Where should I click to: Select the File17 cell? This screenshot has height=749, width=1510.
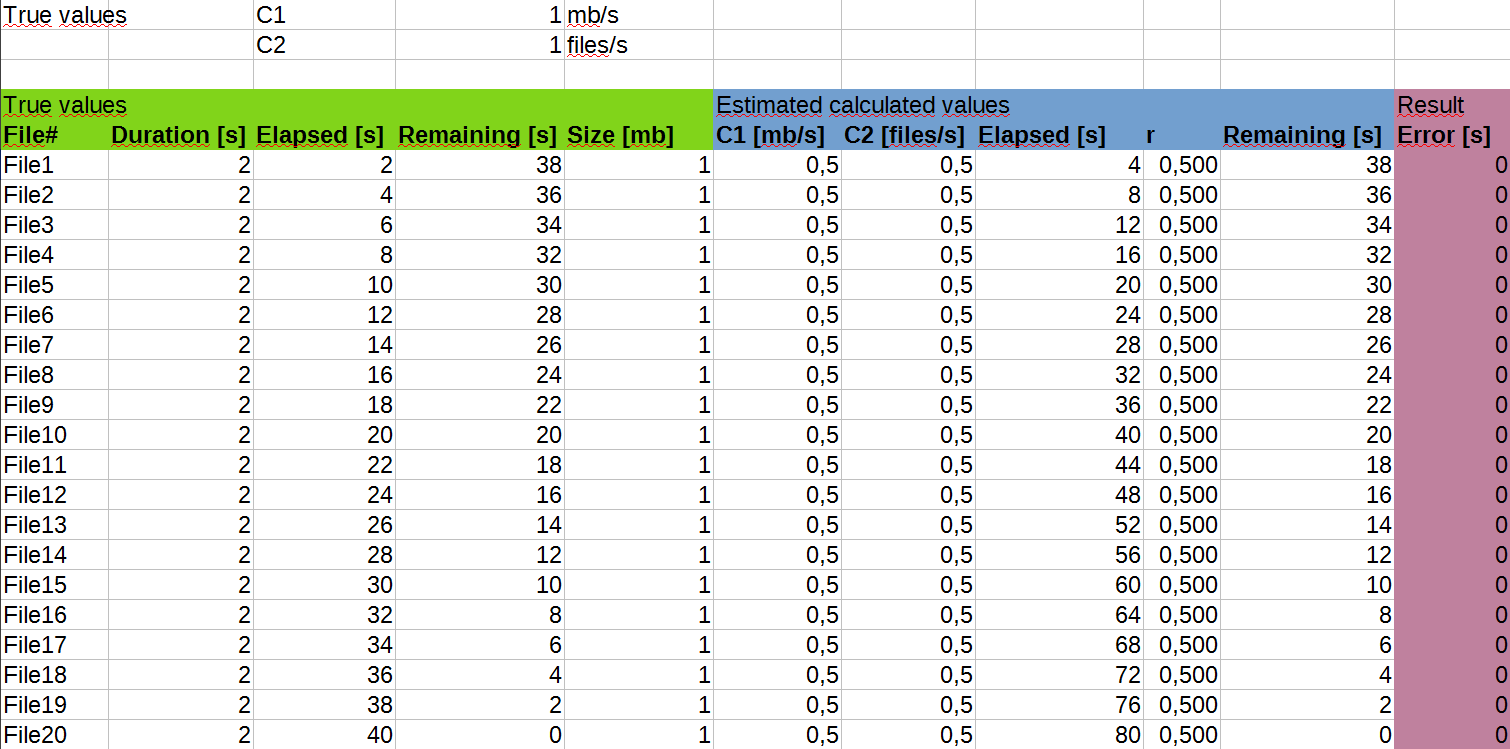pos(55,645)
